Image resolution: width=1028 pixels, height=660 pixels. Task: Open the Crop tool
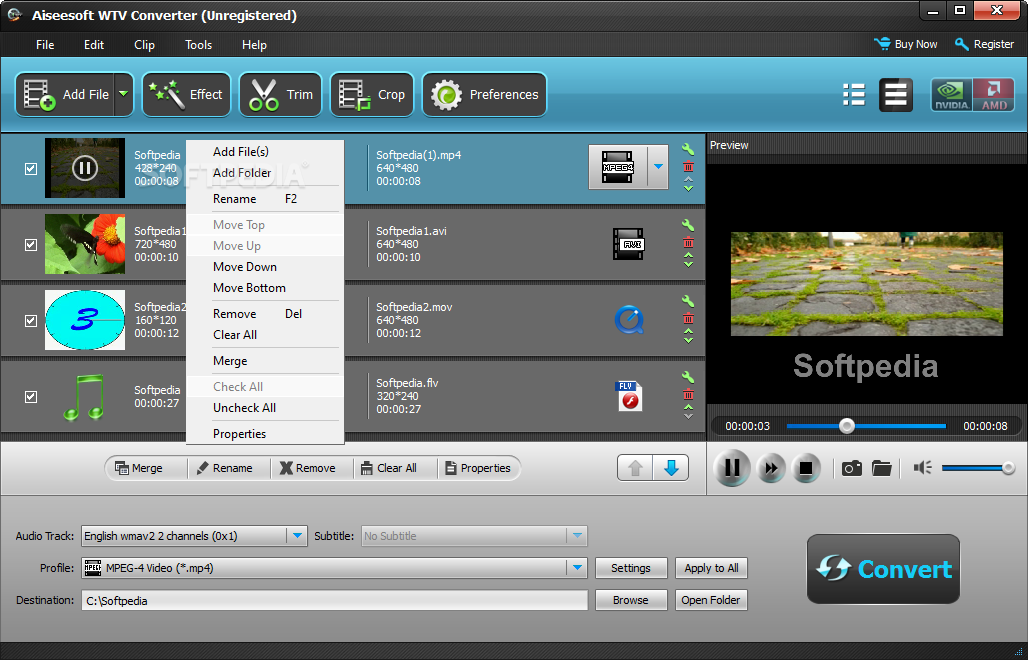click(x=372, y=94)
